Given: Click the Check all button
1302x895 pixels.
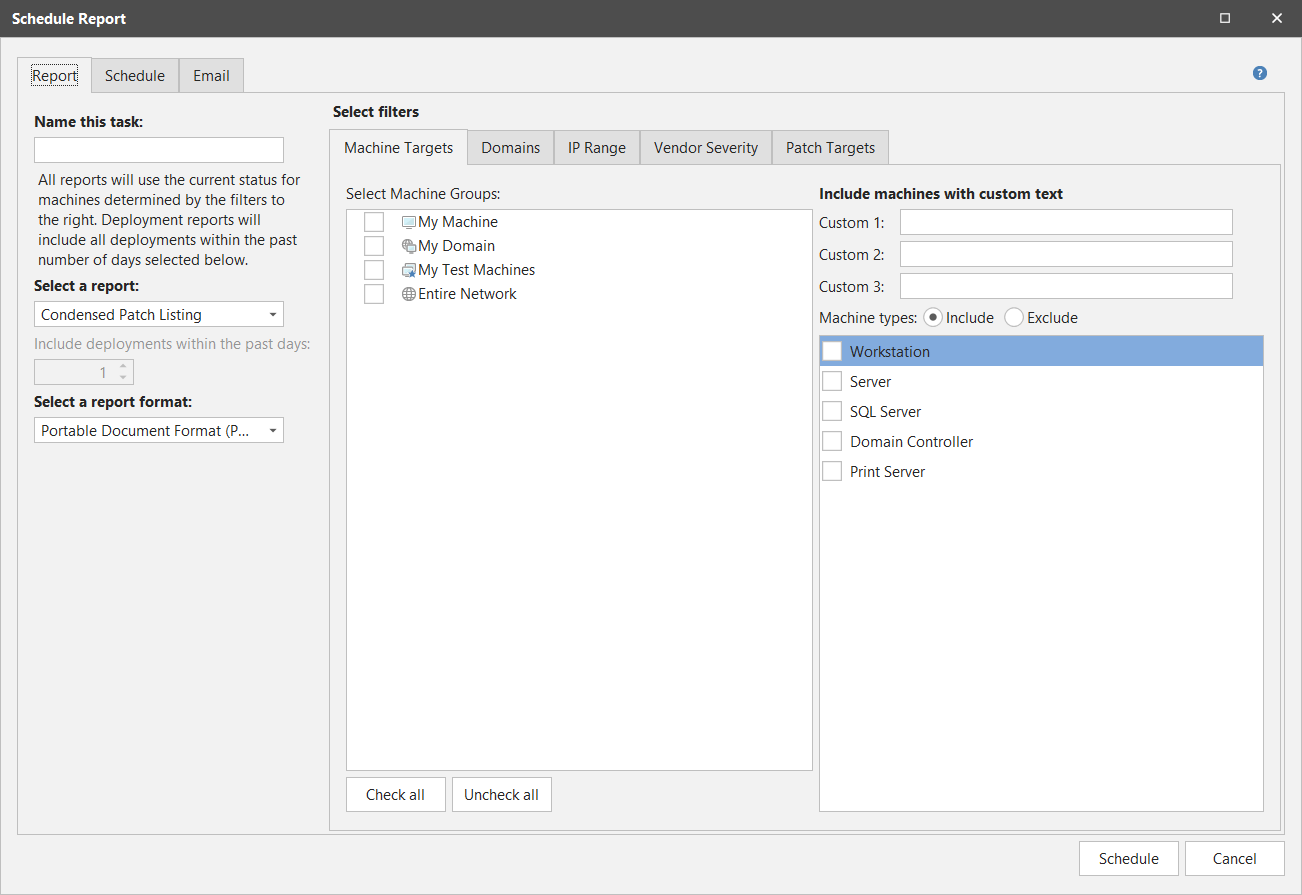Looking at the screenshot, I should coord(396,794).
